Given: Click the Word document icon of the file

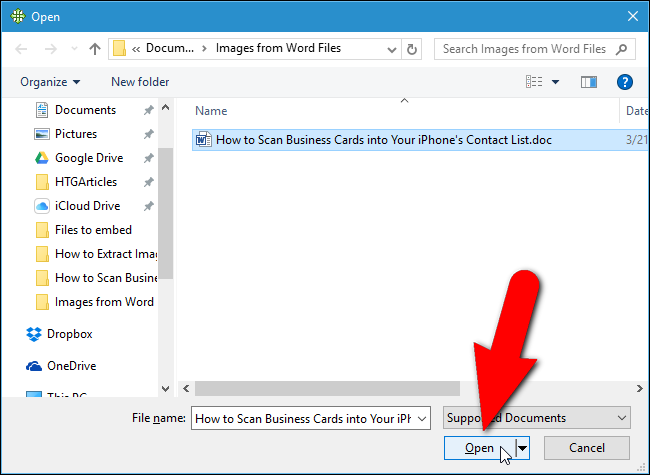Looking at the screenshot, I should point(203,140).
